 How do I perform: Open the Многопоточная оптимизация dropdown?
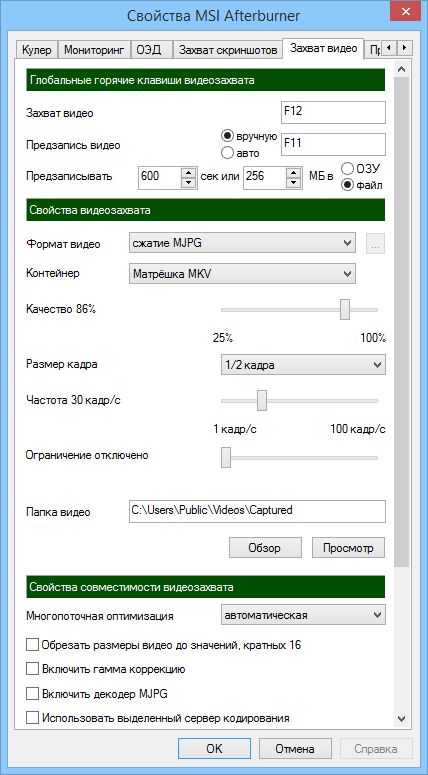[302, 615]
